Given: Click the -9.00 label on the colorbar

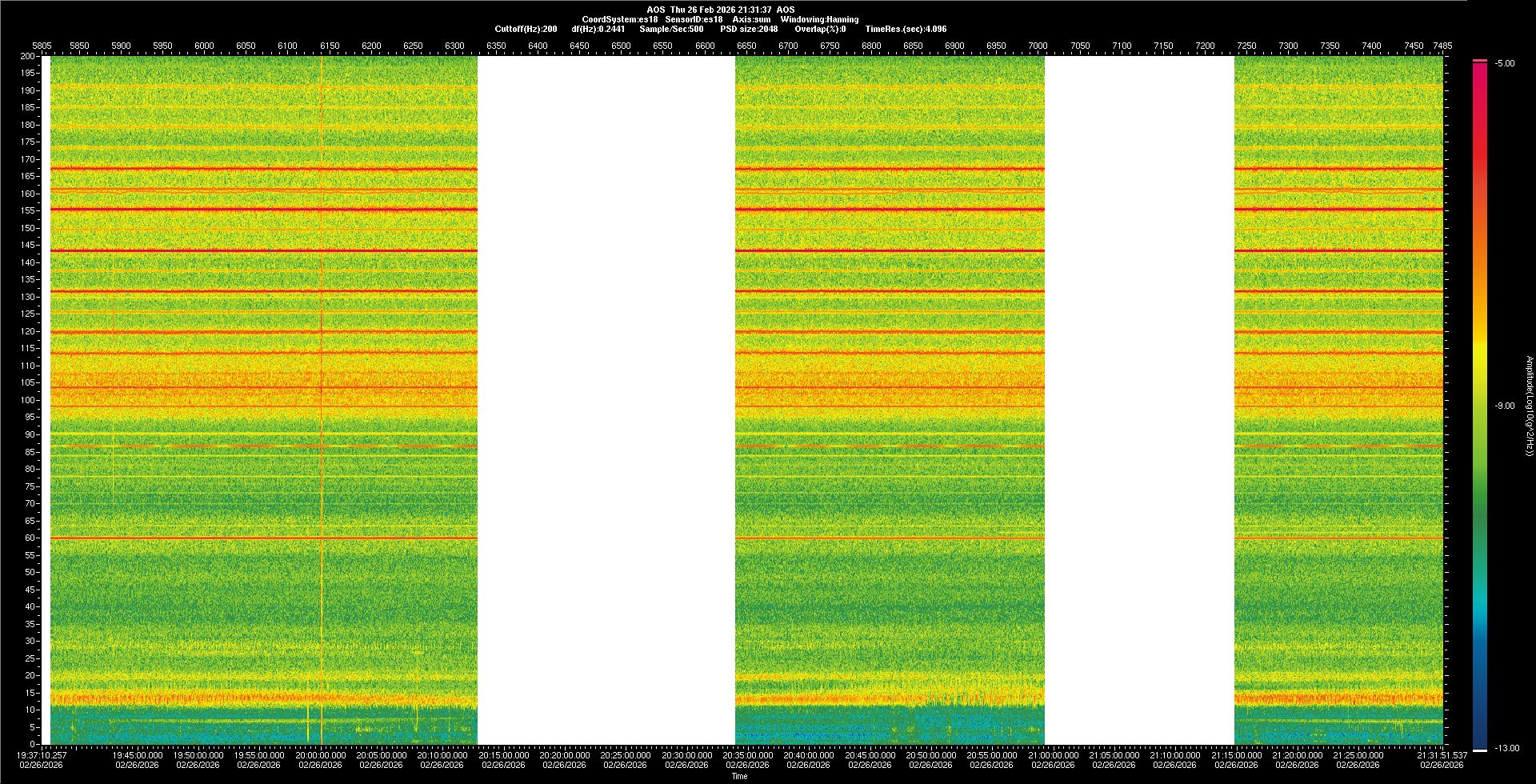Looking at the screenshot, I should 1504,406.
